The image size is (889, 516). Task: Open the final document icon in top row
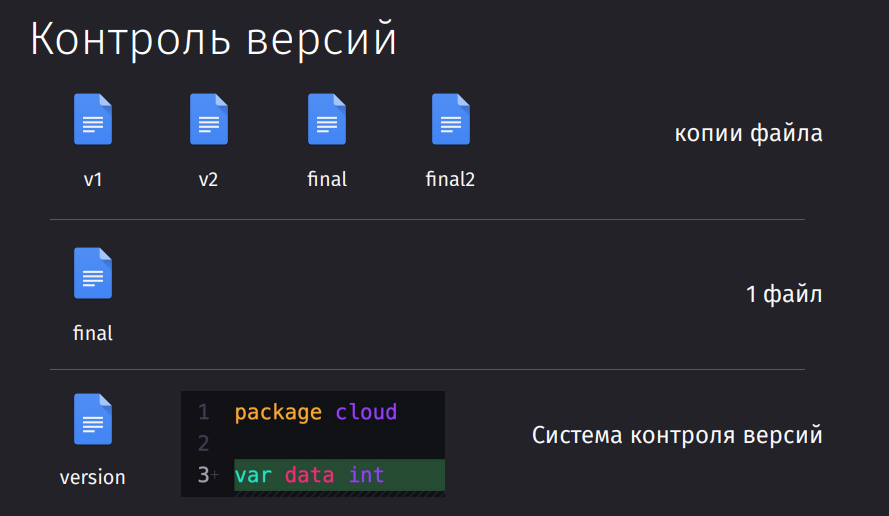click(327, 119)
